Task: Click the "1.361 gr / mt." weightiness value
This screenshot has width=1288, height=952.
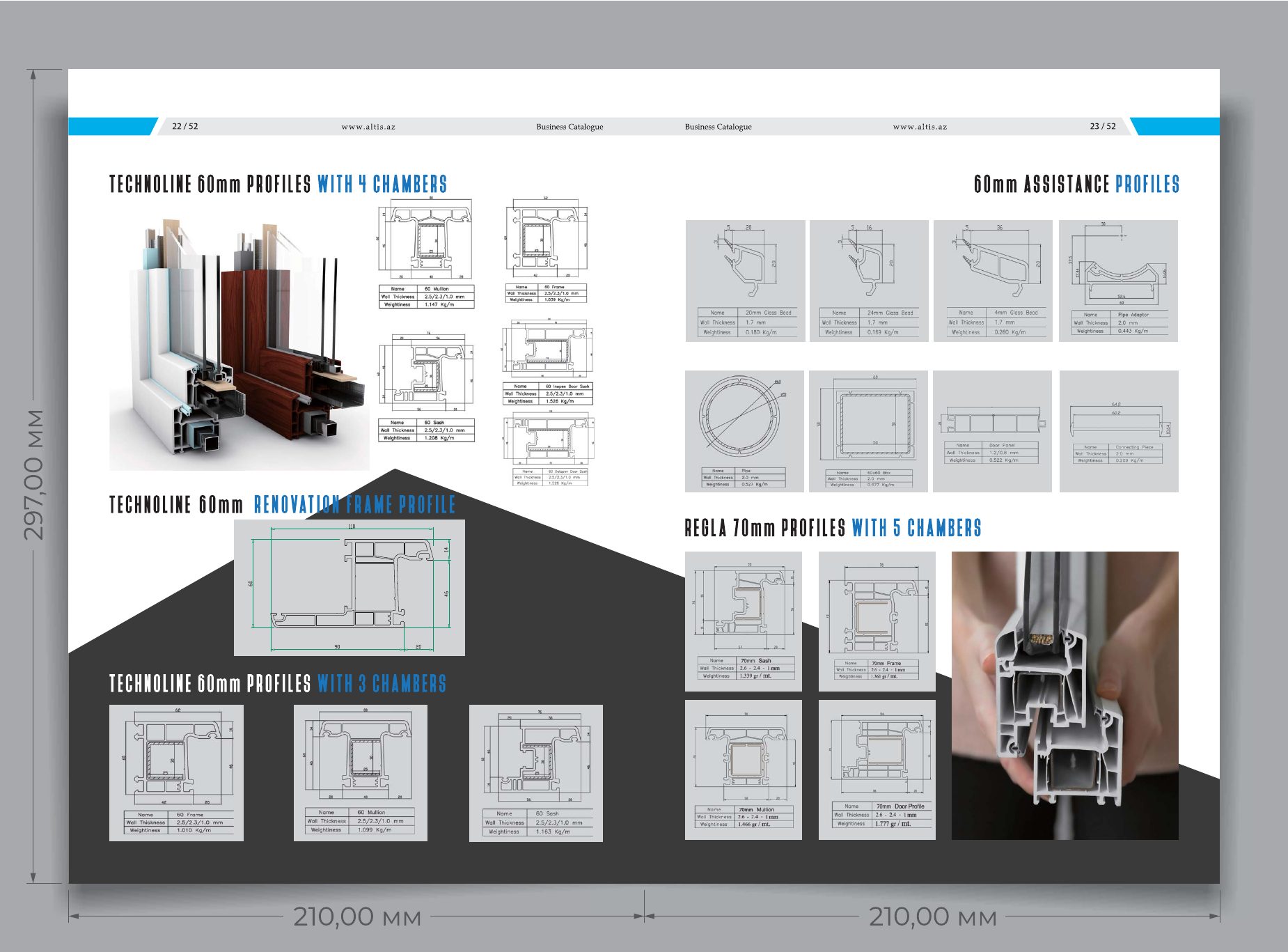Action: (884, 676)
